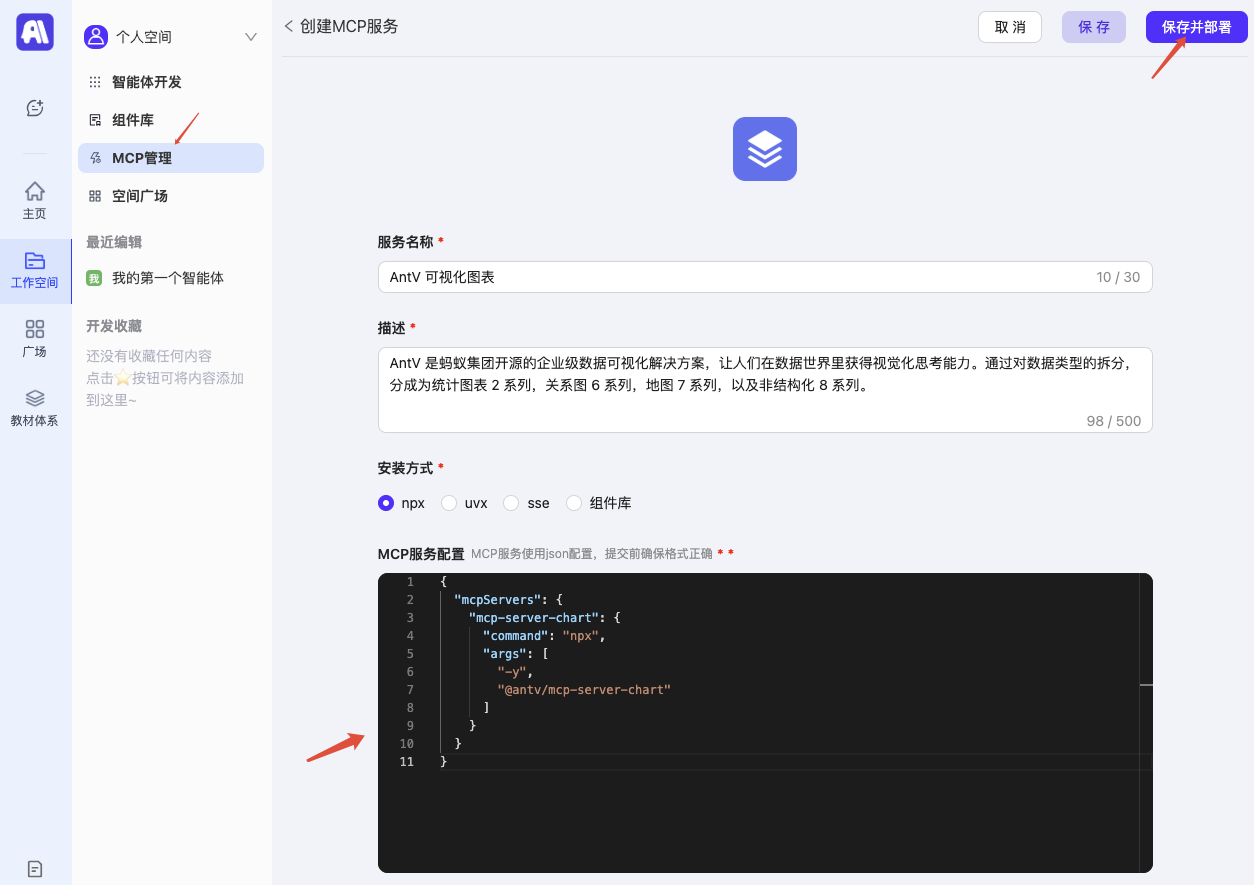Click the 最近编辑 section heading
Viewport: 1254px width, 885px height.
coord(114,242)
